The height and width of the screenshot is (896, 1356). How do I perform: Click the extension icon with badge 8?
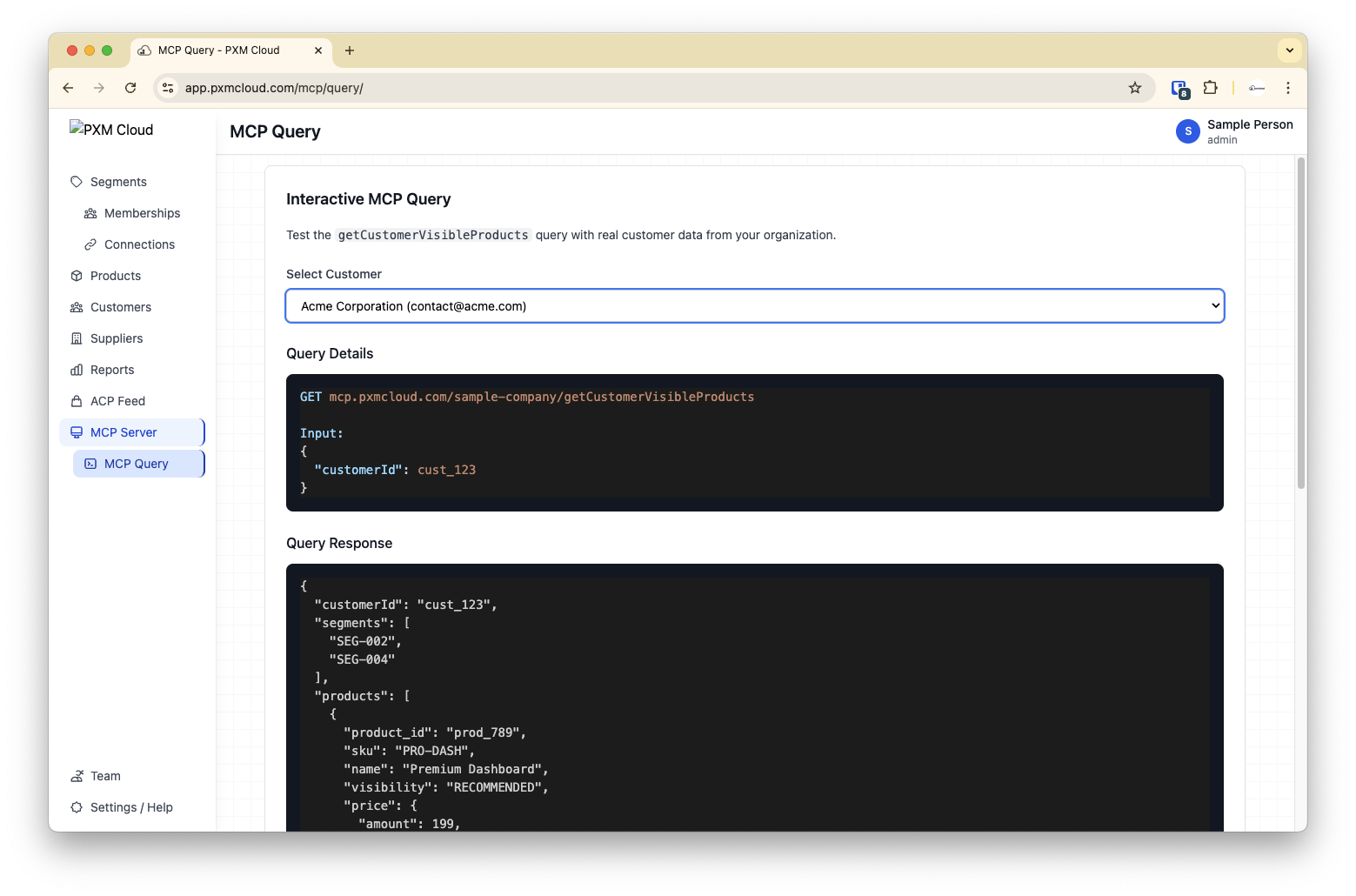[1179, 88]
